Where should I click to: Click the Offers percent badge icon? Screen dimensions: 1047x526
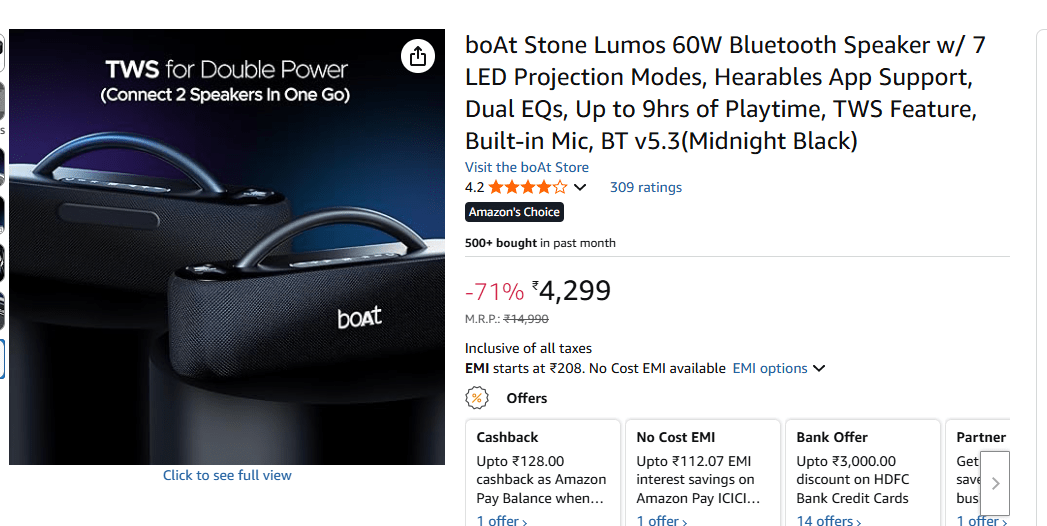pyautogui.click(x=477, y=398)
